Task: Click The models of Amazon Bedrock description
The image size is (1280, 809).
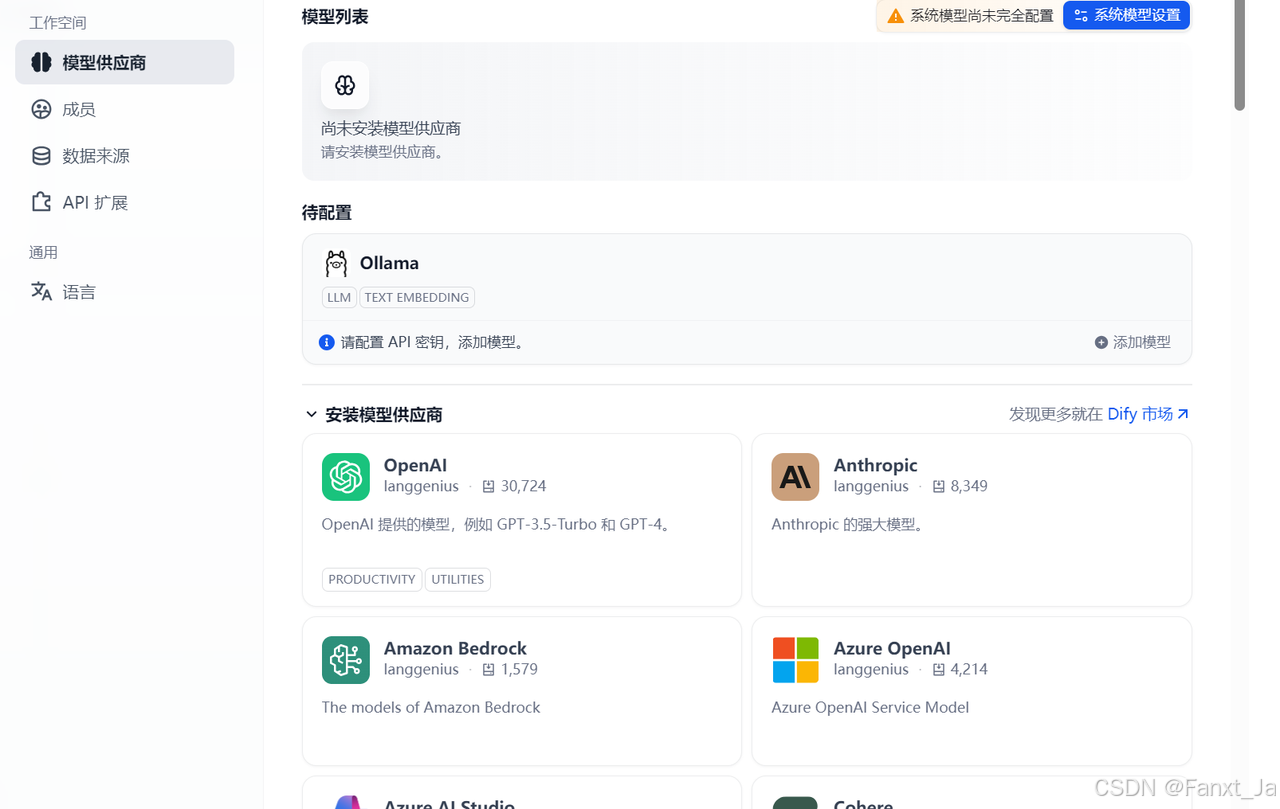Action: (x=431, y=707)
